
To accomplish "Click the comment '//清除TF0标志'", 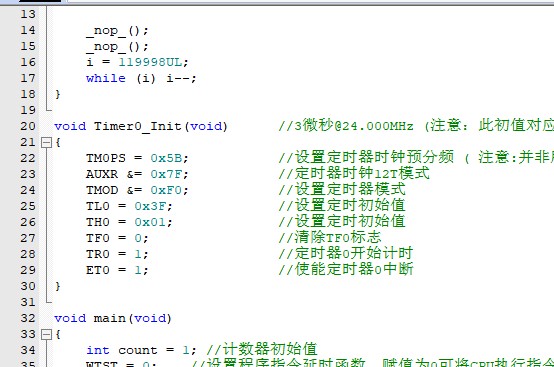I will pyautogui.click(x=330, y=237).
